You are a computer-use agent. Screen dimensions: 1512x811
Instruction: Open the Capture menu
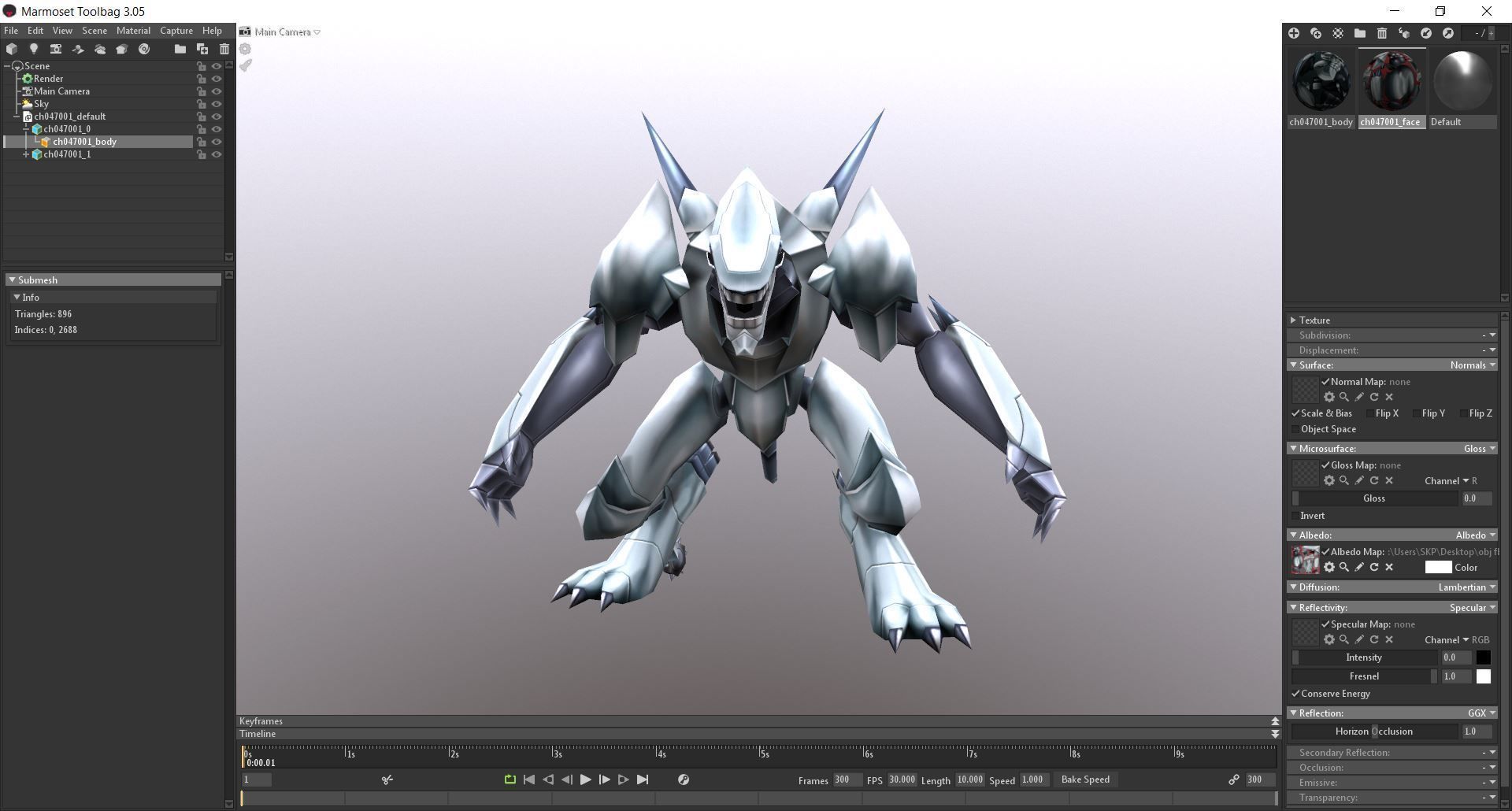click(x=176, y=31)
